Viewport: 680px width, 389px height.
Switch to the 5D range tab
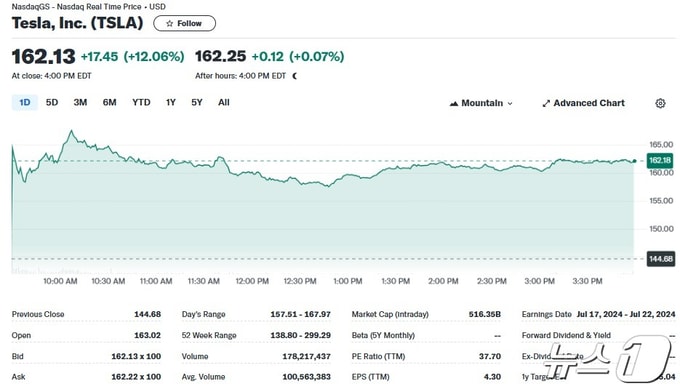[x=52, y=102]
